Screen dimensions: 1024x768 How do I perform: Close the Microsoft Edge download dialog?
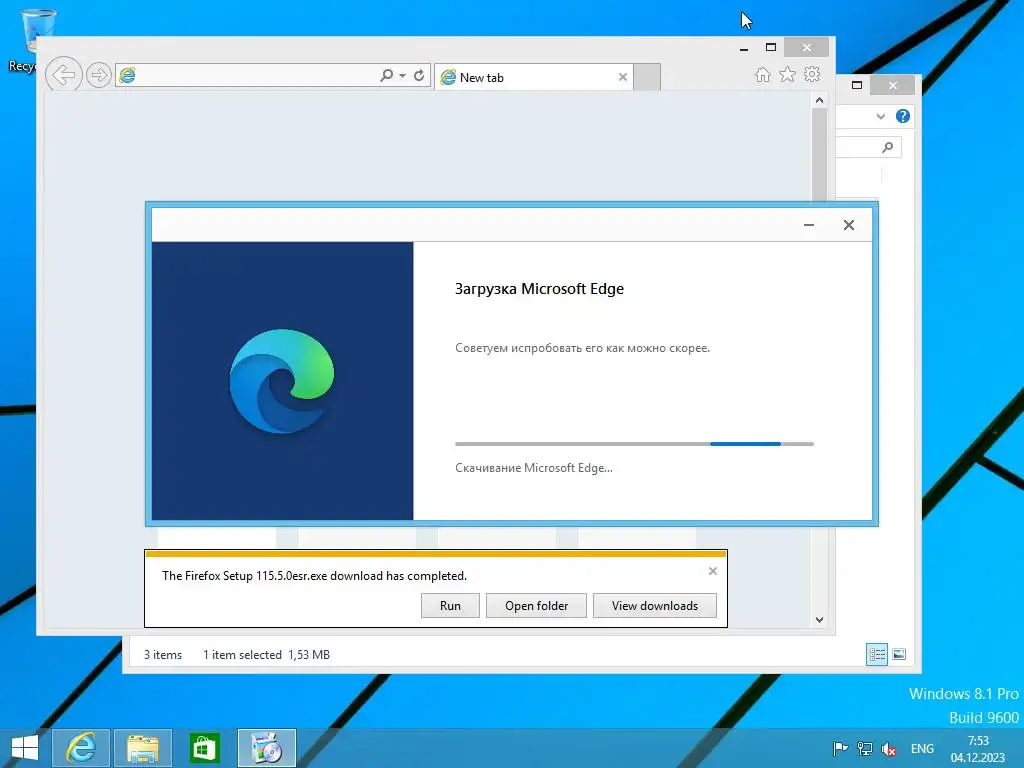pyautogui.click(x=849, y=225)
